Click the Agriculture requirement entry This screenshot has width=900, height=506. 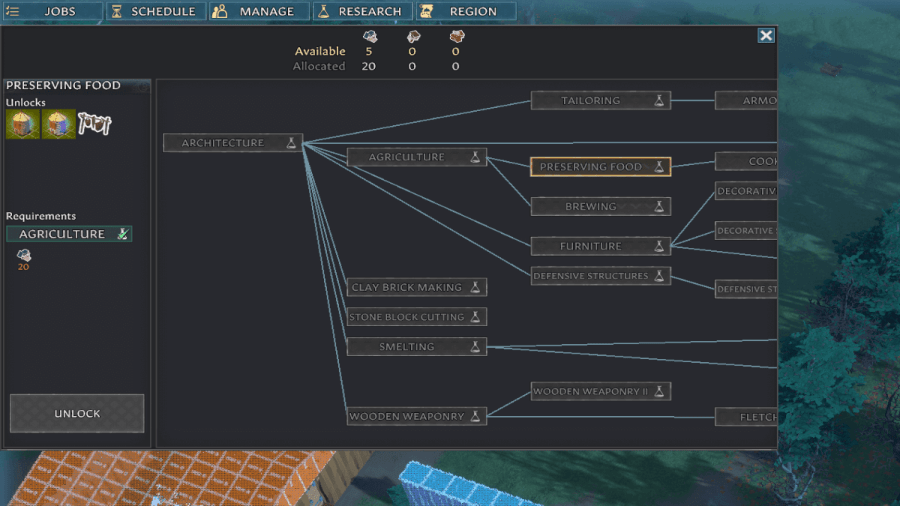coord(69,234)
